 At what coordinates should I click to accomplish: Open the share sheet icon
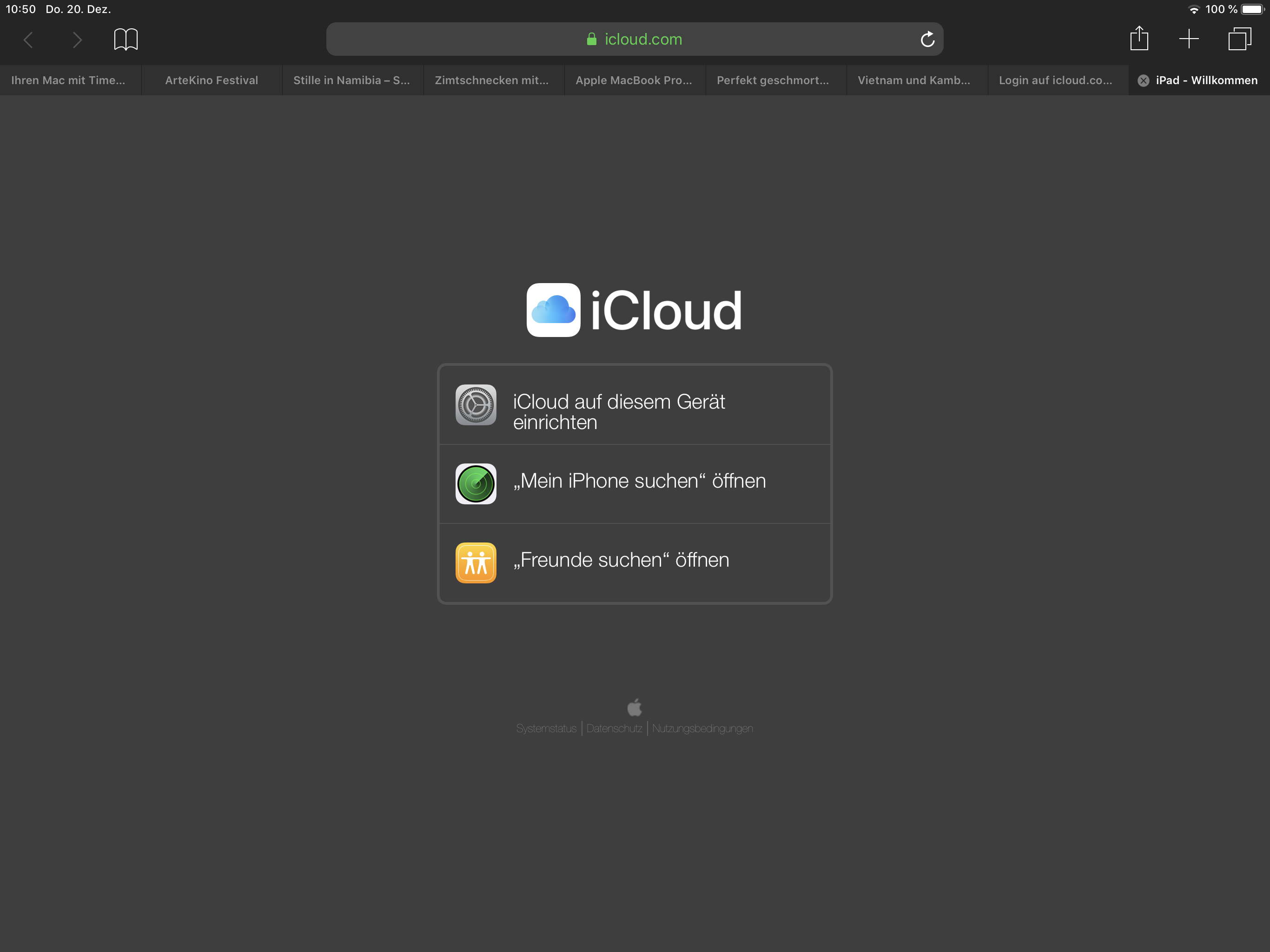coord(1139,39)
